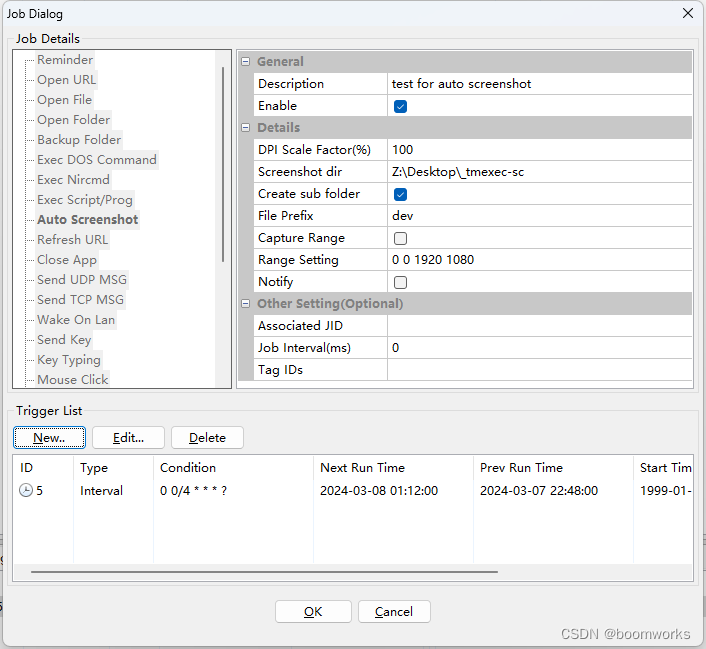Collapse Other Setting(Optional) section

pyautogui.click(x=245, y=304)
